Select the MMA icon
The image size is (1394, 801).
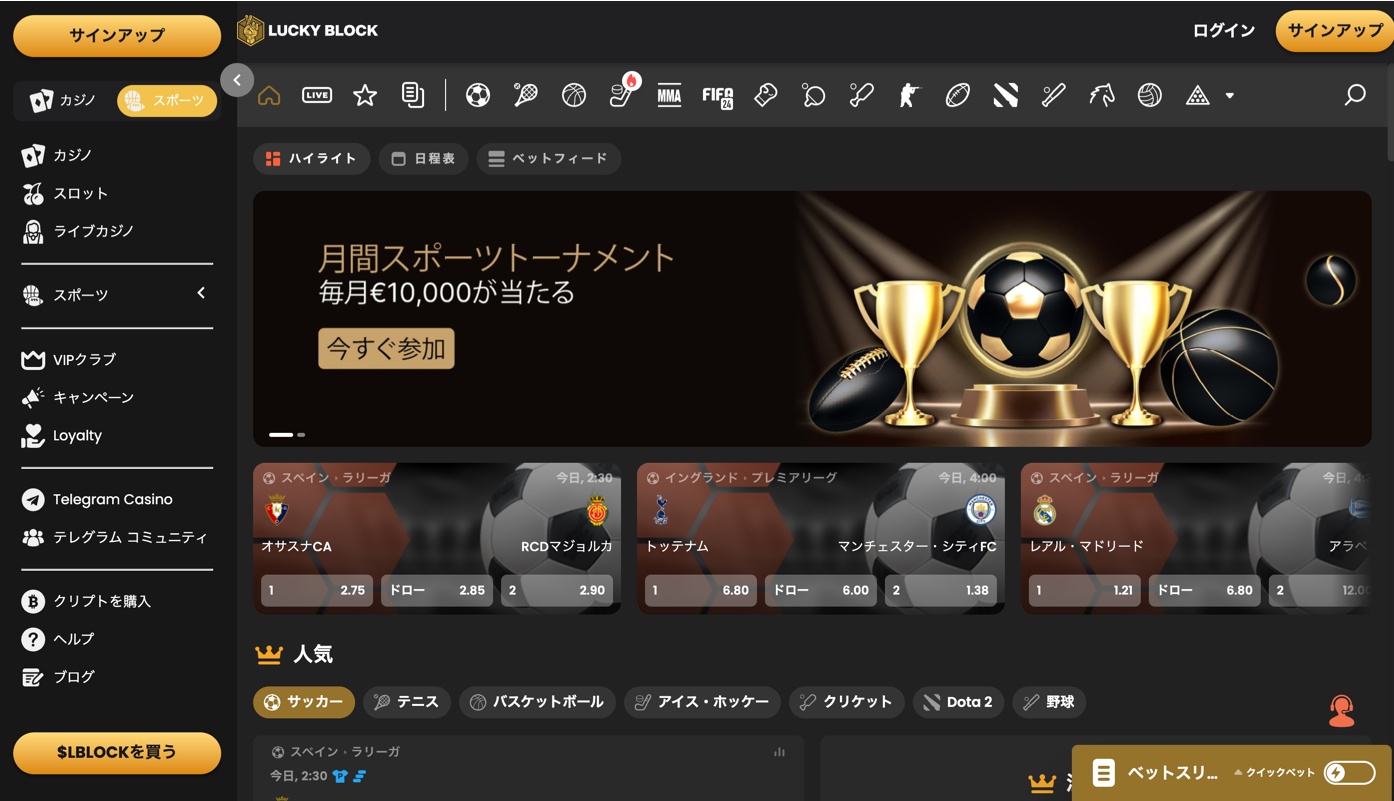coord(669,96)
